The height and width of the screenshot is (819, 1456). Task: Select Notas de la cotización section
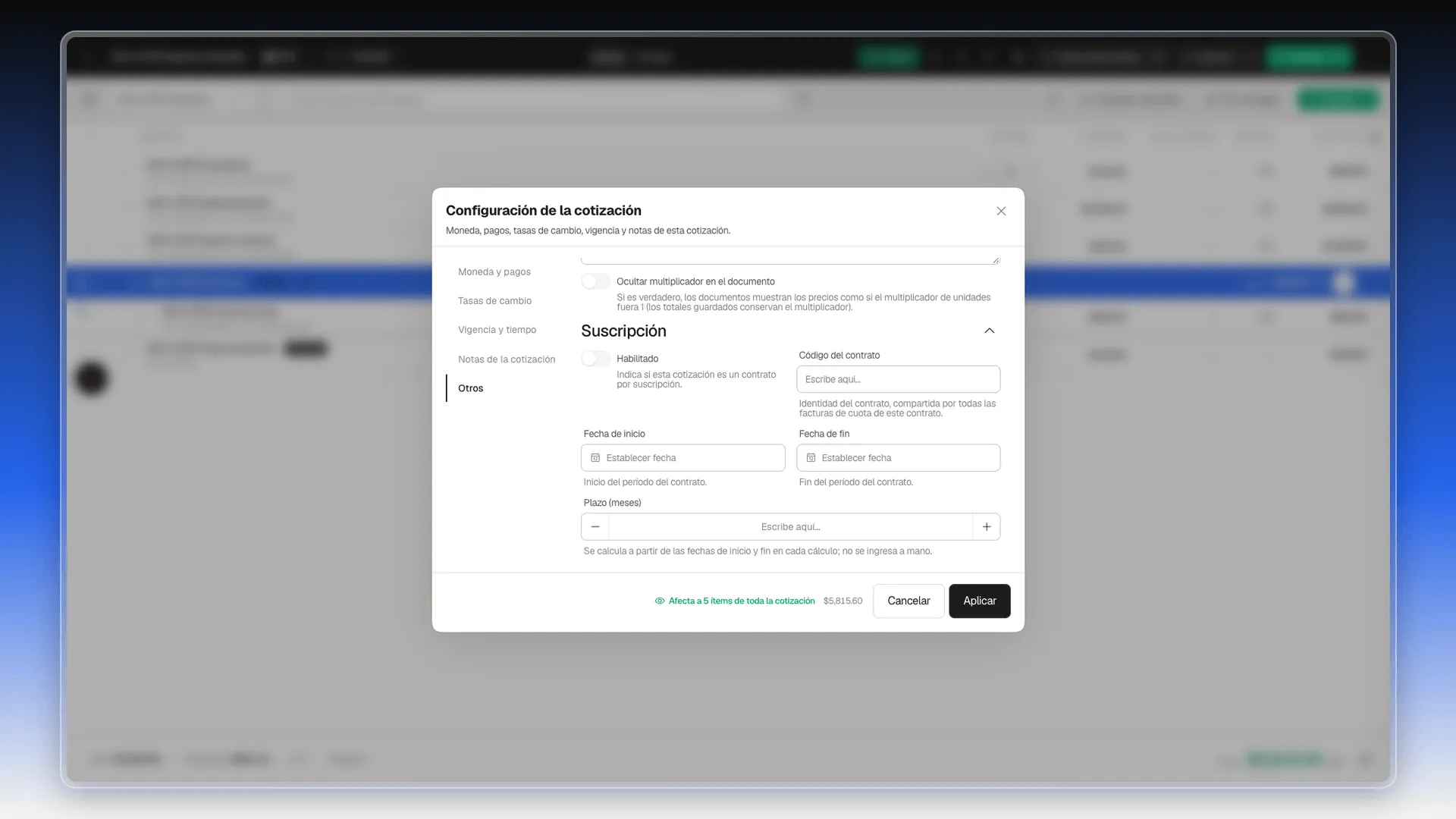[x=507, y=359]
